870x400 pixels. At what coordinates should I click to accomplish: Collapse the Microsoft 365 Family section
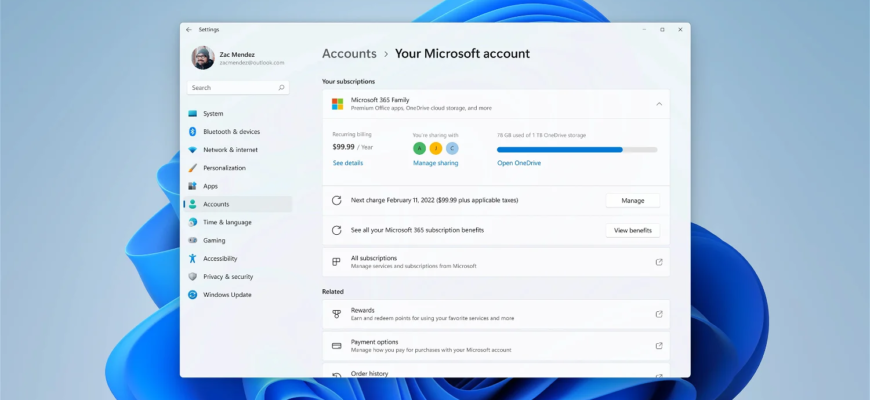658,104
